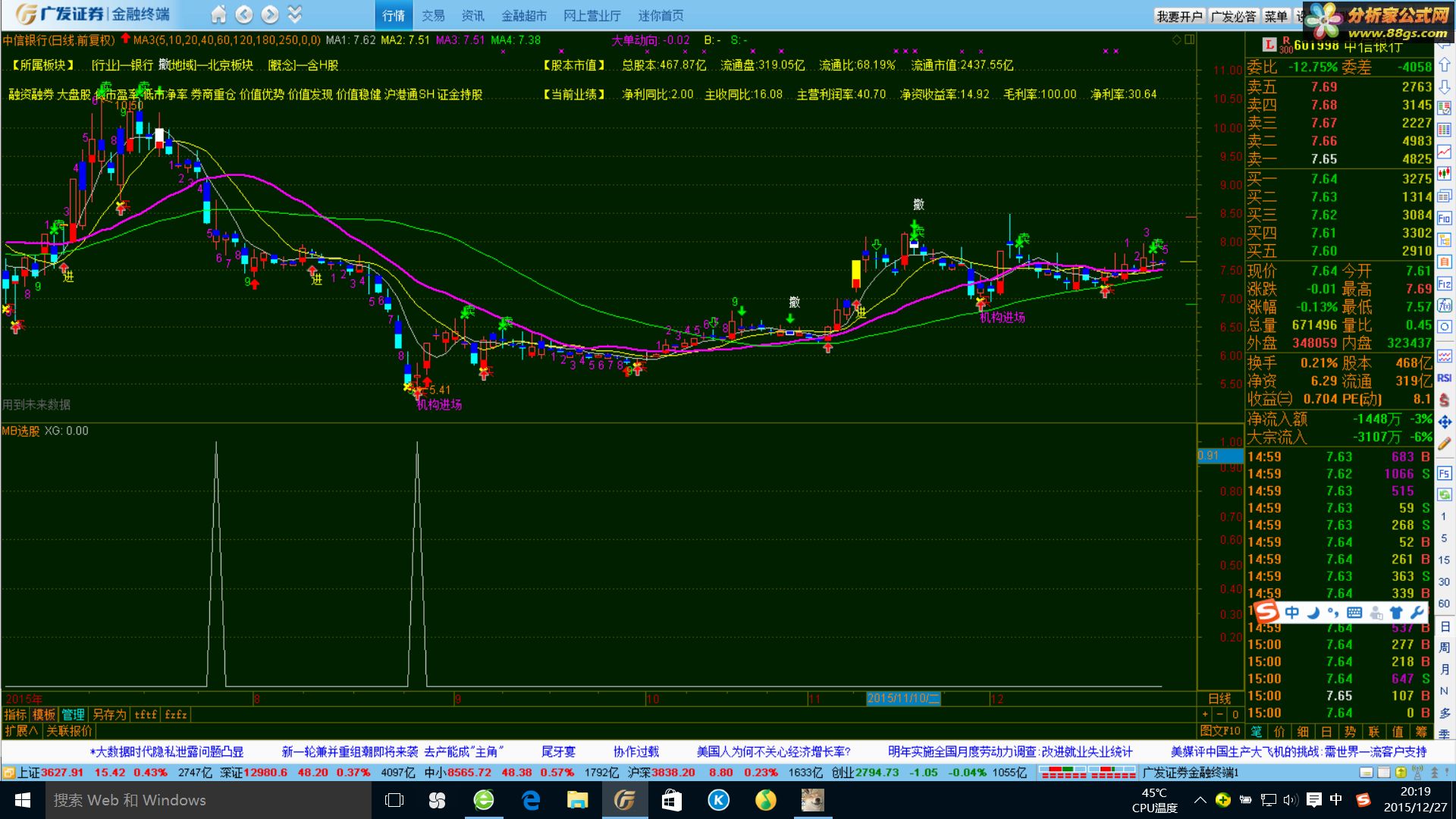Click 另存为 below the chart
Viewport: 1456px width, 819px height.
(x=109, y=715)
